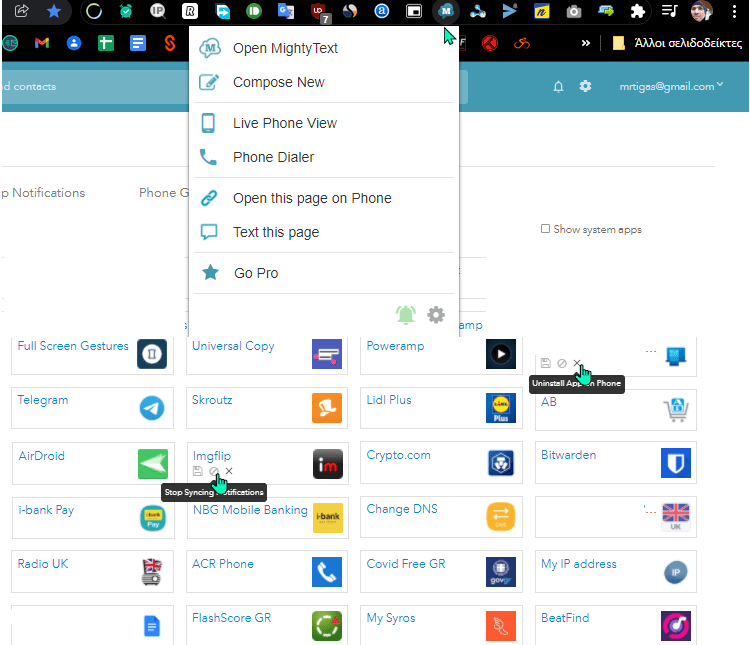Click Google Translate extension icon
Viewport: 750px width, 645px height.
286,11
